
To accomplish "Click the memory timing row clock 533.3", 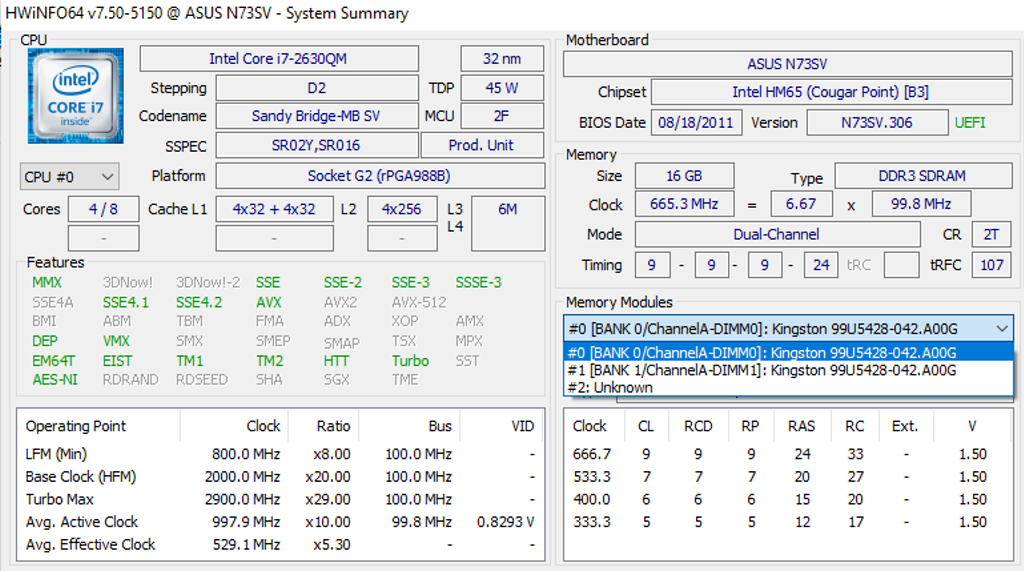I will click(x=592, y=477).
